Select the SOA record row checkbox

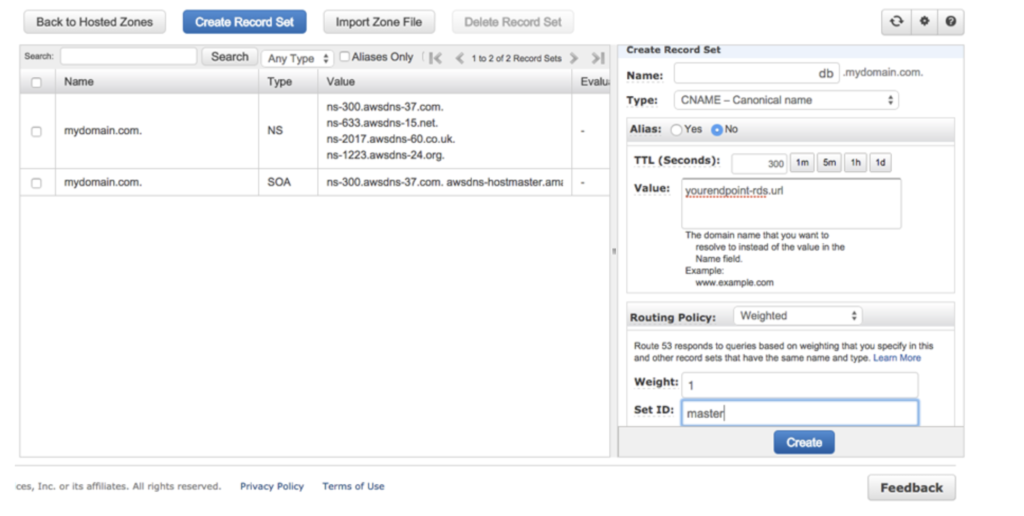pos(37,183)
